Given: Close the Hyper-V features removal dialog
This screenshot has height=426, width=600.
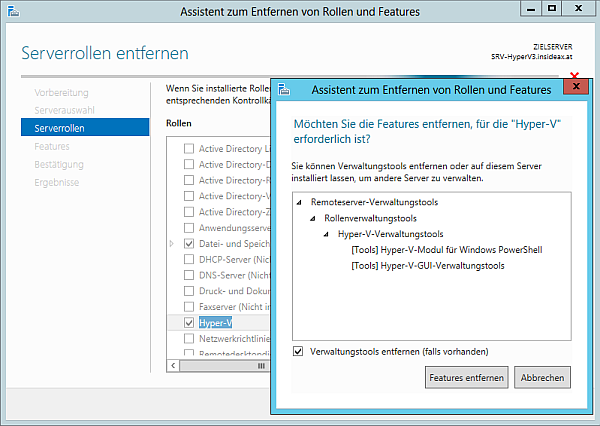Looking at the screenshot, I should 573,88.
